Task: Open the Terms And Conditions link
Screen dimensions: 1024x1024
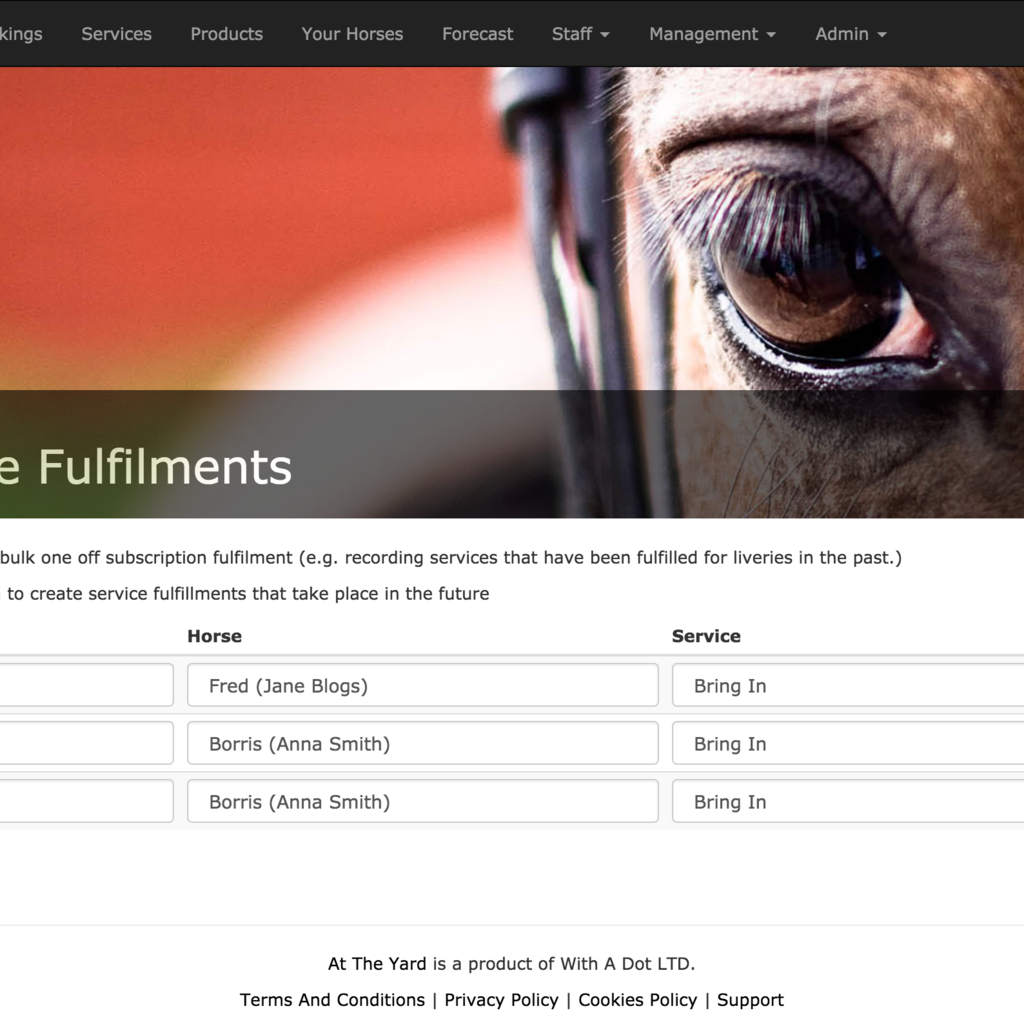Action: coord(332,1000)
